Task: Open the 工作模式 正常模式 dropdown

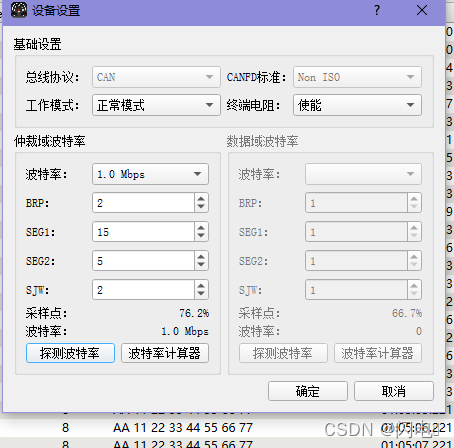Action: click(x=156, y=105)
